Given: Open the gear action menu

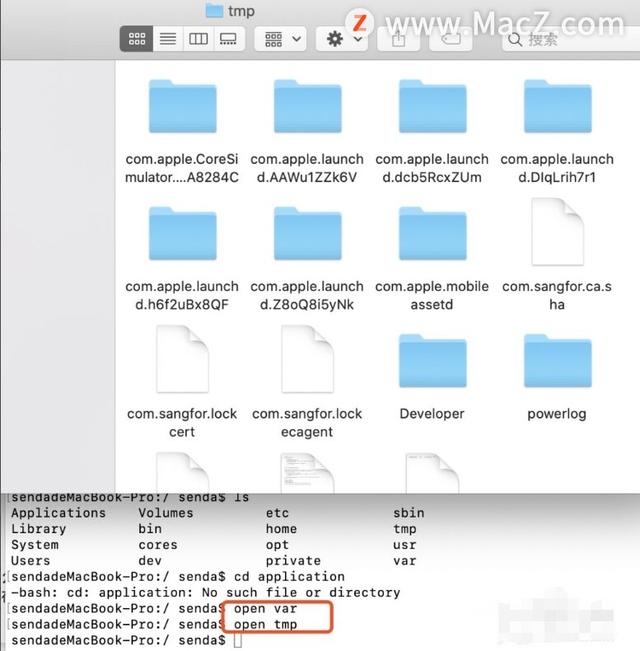Looking at the screenshot, I should pos(342,39).
